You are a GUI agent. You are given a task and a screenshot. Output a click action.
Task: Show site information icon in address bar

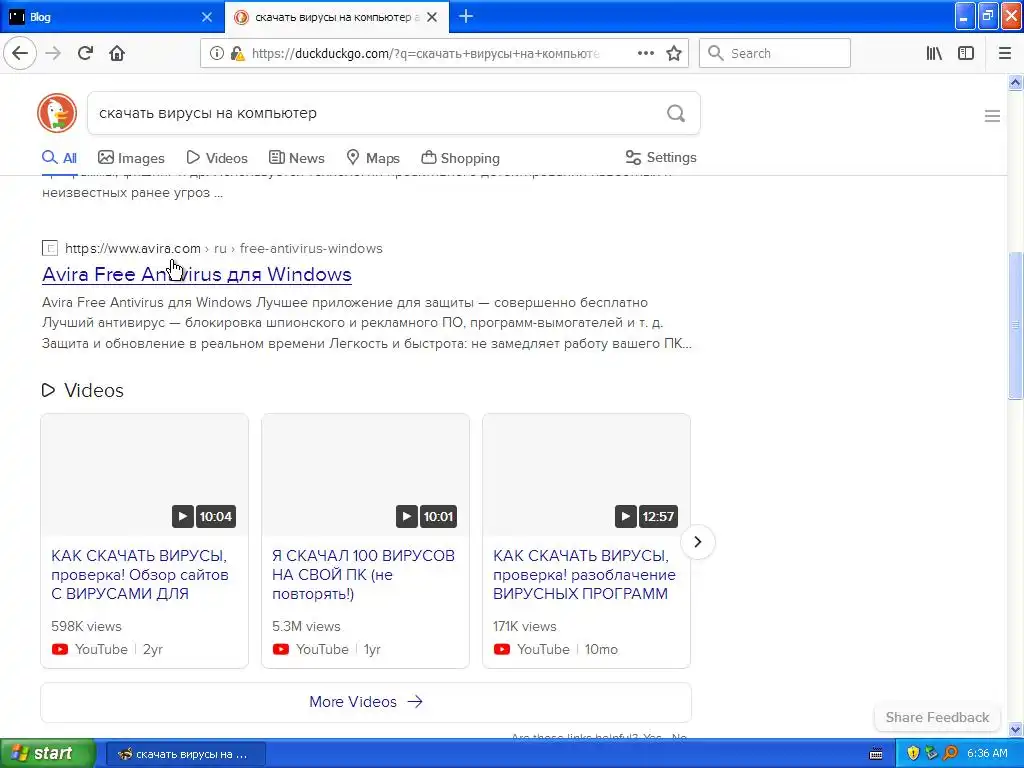(x=217, y=54)
